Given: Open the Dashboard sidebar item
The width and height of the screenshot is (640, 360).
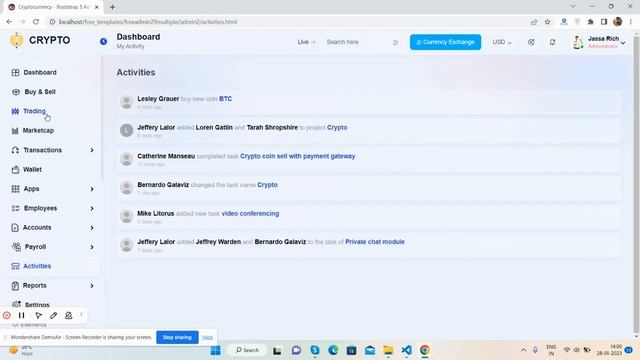Looking at the screenshot, I should pos(40,72).
